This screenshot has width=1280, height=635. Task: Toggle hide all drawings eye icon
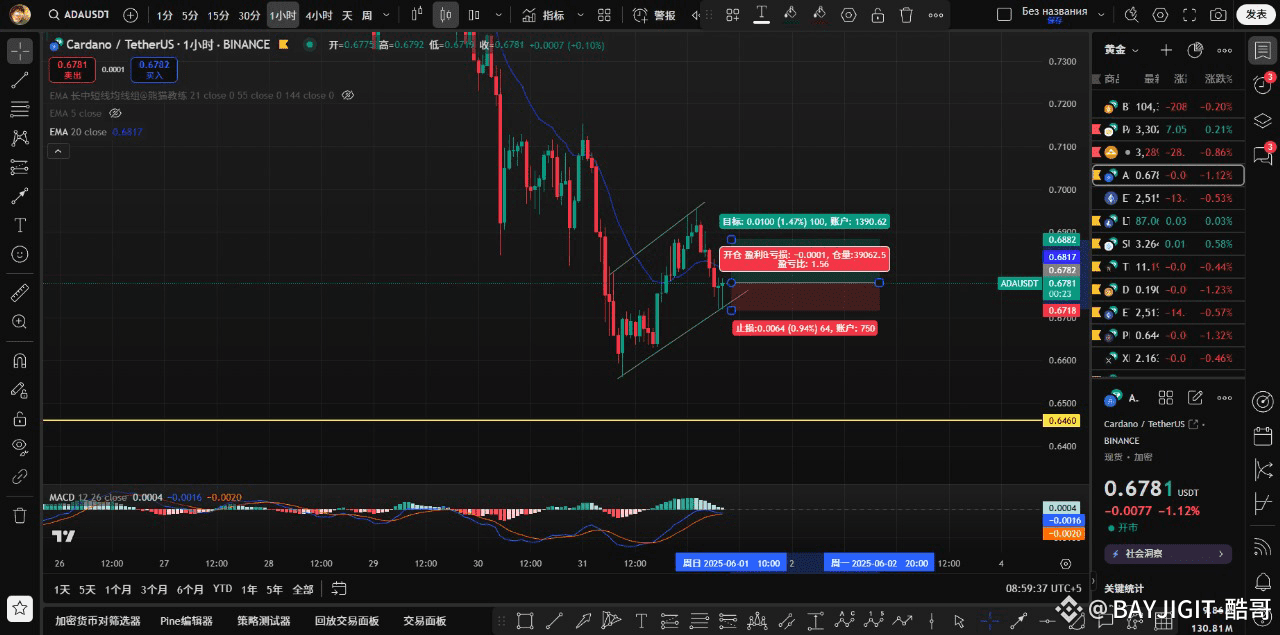(20, 447)
